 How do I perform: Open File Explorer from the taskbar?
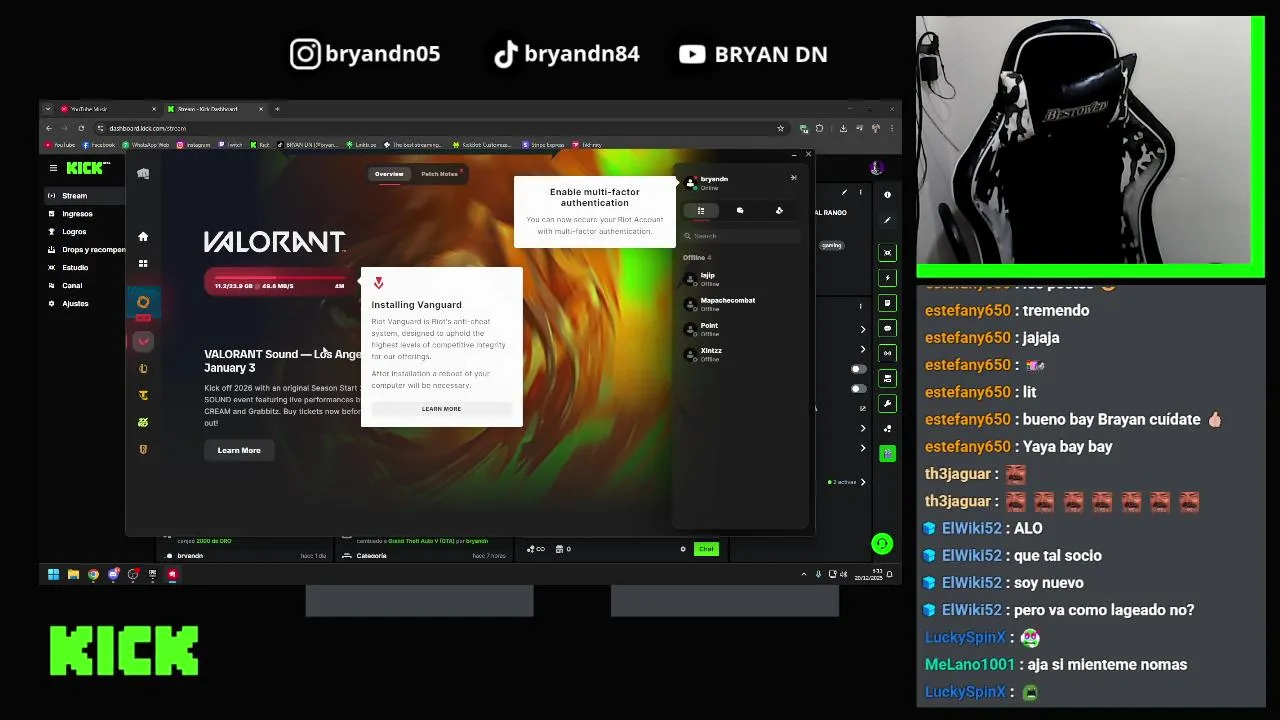point(73,575)
